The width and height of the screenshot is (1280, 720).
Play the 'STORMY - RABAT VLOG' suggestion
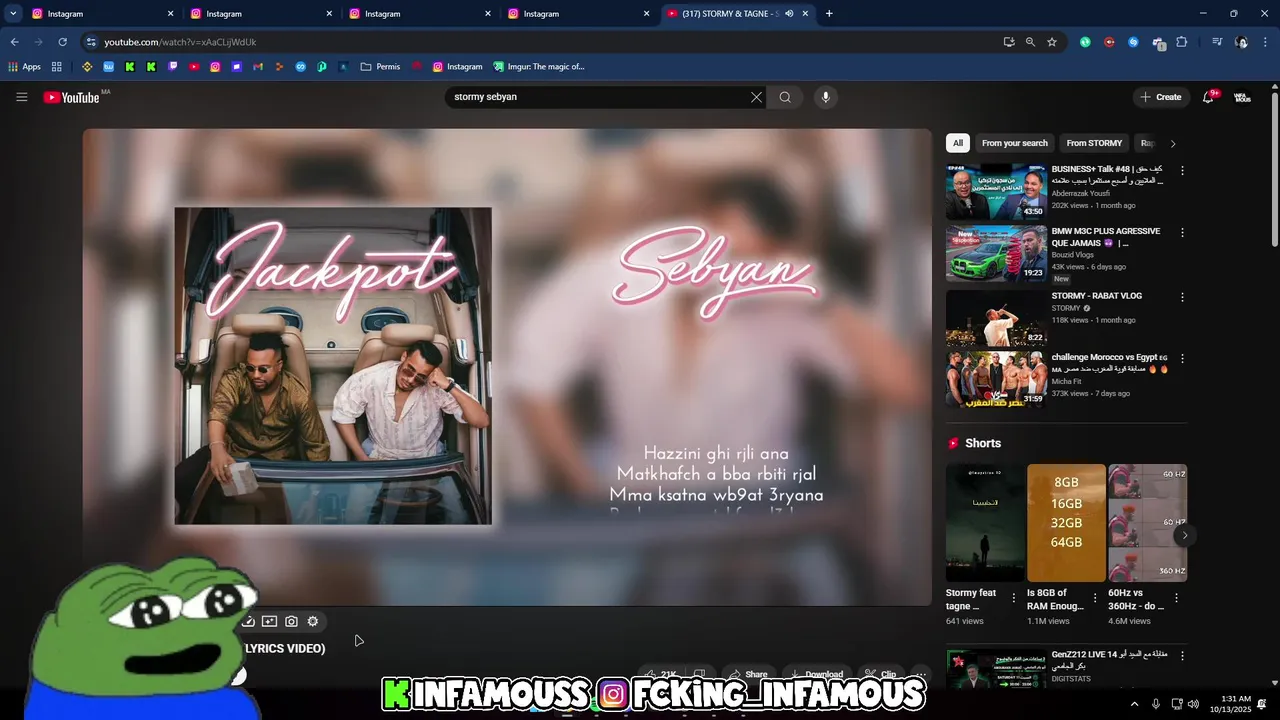(x=996, y=317)
